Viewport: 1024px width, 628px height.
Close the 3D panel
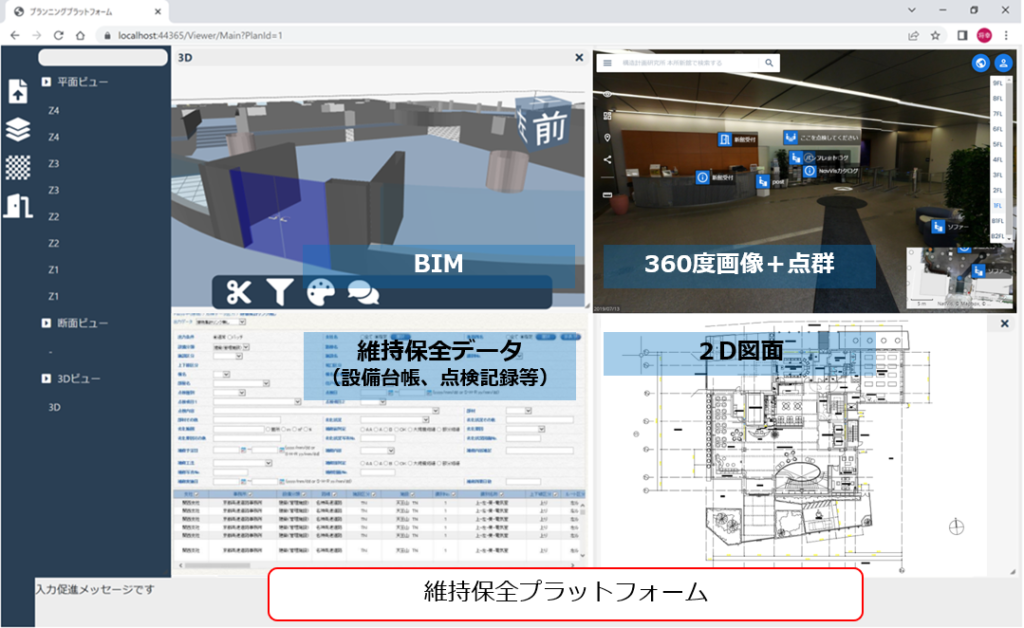(x=578, y=58)
